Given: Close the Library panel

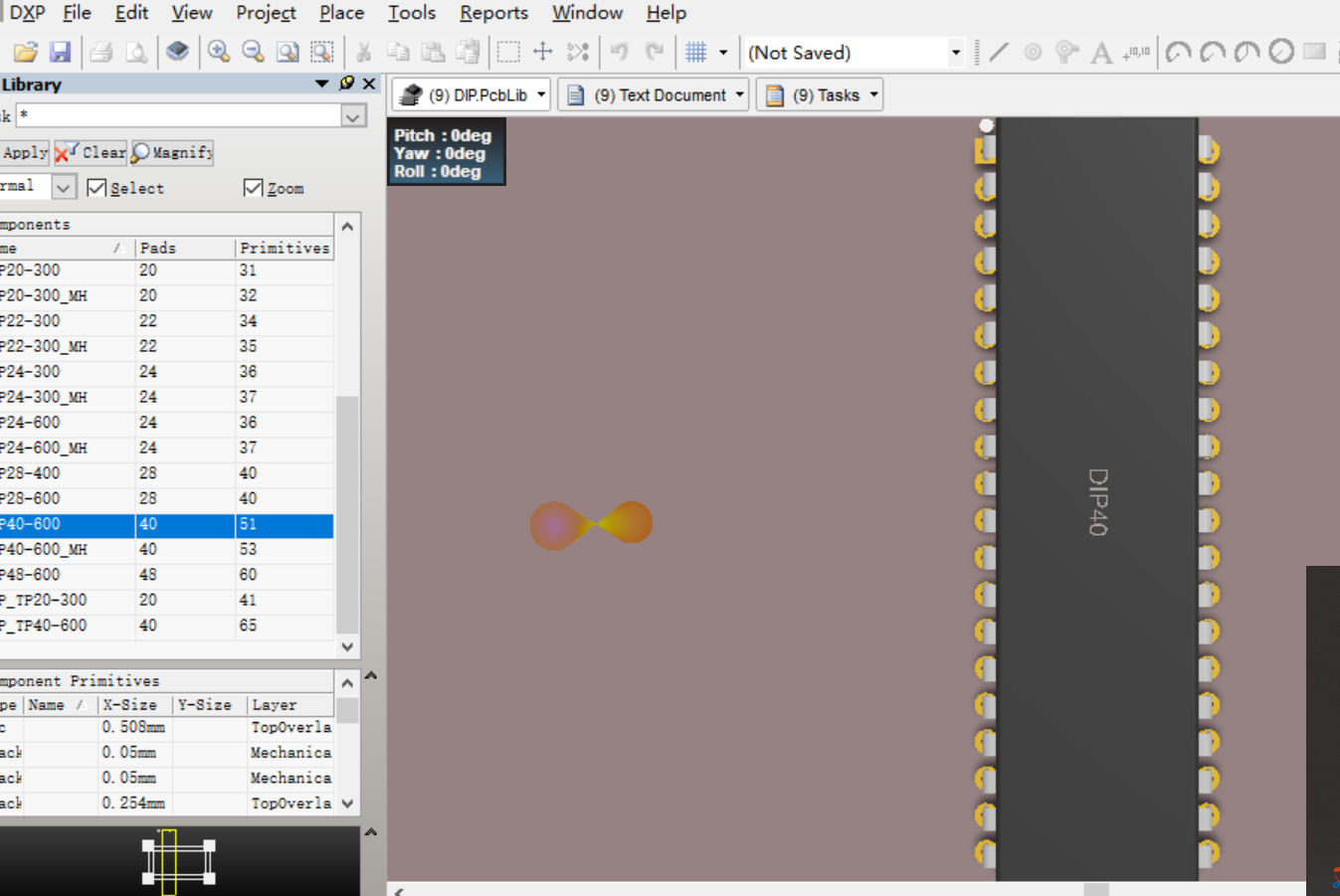Looking at the screenshot, I should pos(369,84).
